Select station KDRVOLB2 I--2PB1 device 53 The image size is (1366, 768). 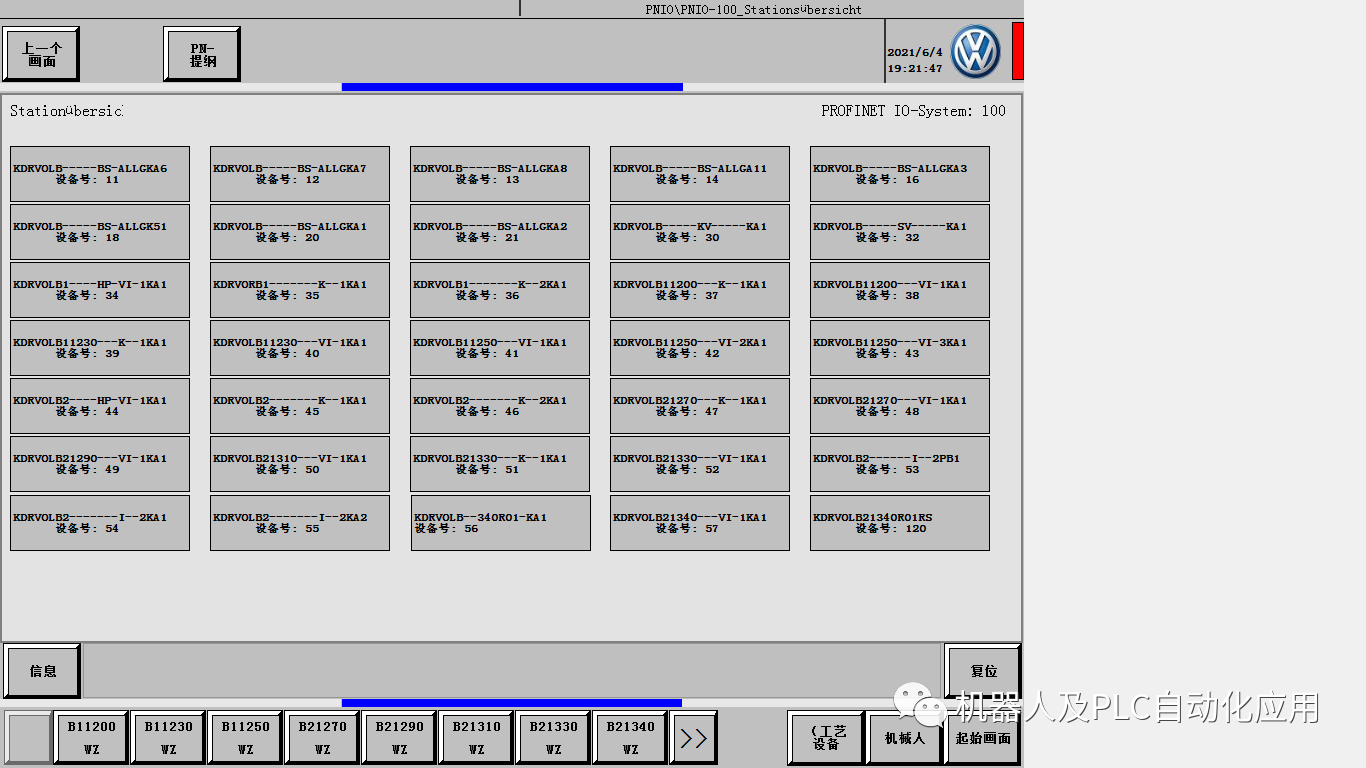point(900,464)
